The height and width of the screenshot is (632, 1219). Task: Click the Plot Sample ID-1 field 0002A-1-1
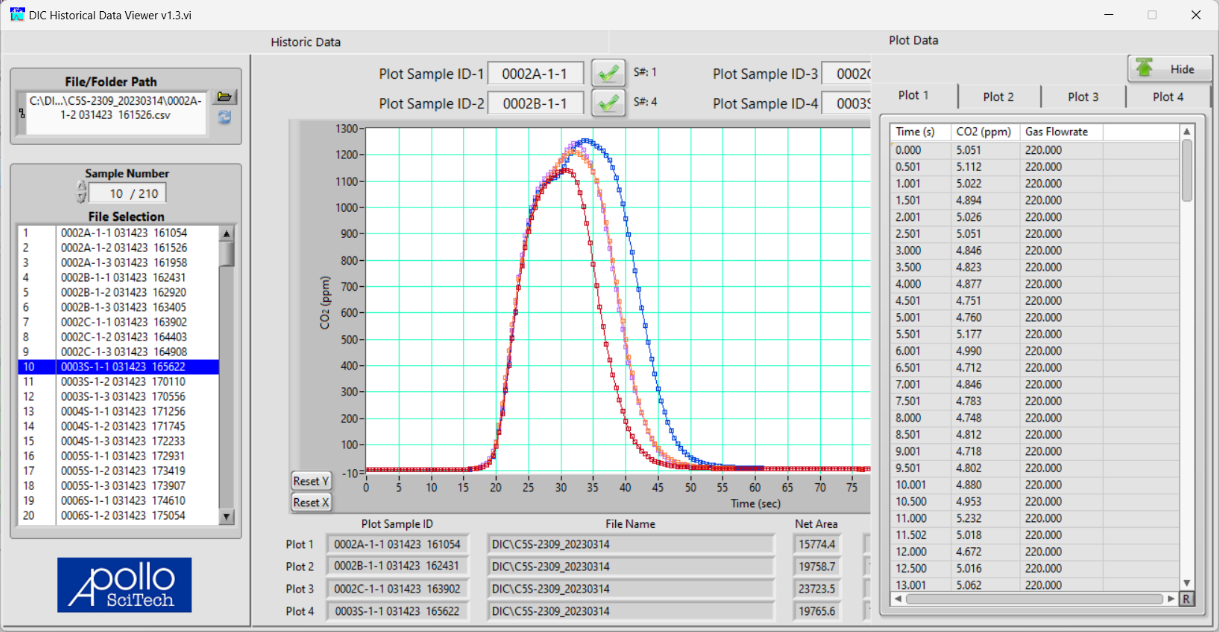tap(536, 74)
